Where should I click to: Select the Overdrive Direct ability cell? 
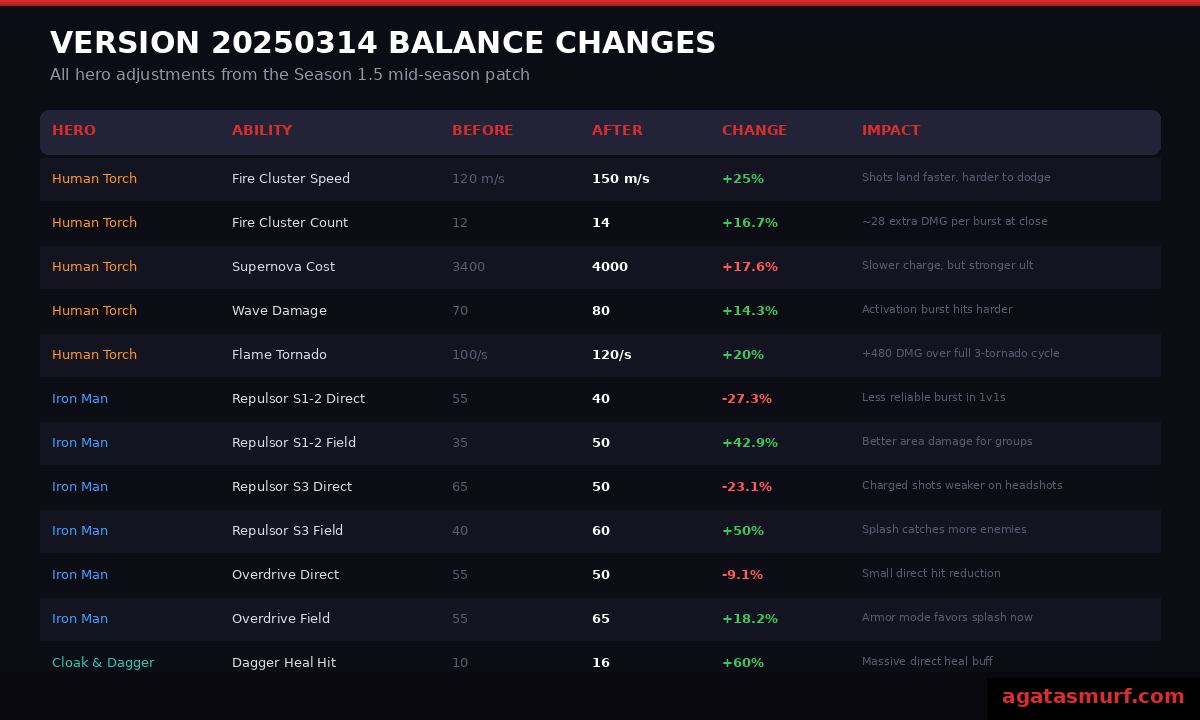point(285,575)
